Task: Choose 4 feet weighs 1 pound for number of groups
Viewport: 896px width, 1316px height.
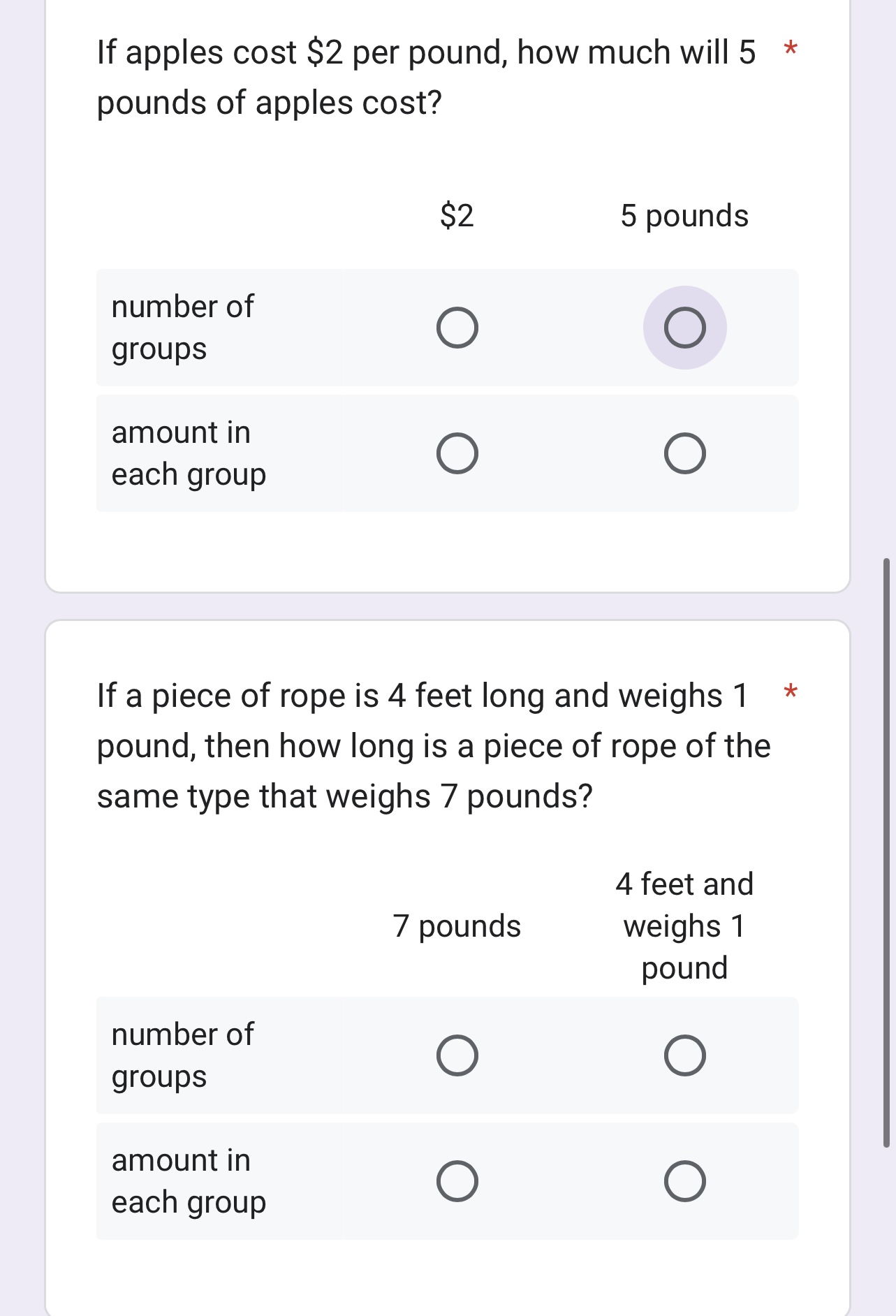Action: [686, 1055]
